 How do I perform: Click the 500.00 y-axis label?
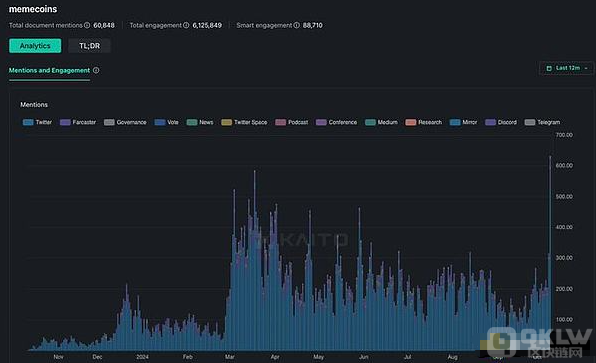pos(564,197)
